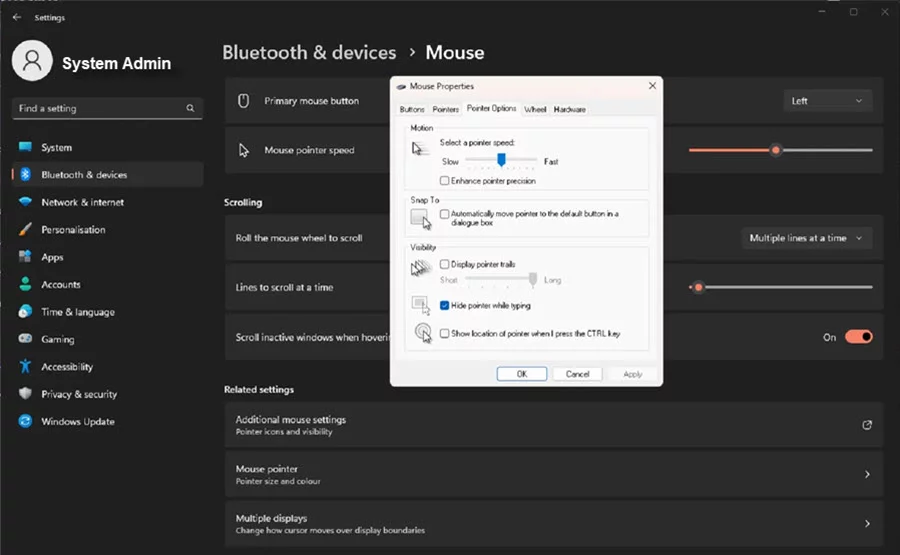Select the Pointer Options tab
Image resolution: width=900 pixels, height=555 pixels.
pyautogui.click(x=491, y=108)
